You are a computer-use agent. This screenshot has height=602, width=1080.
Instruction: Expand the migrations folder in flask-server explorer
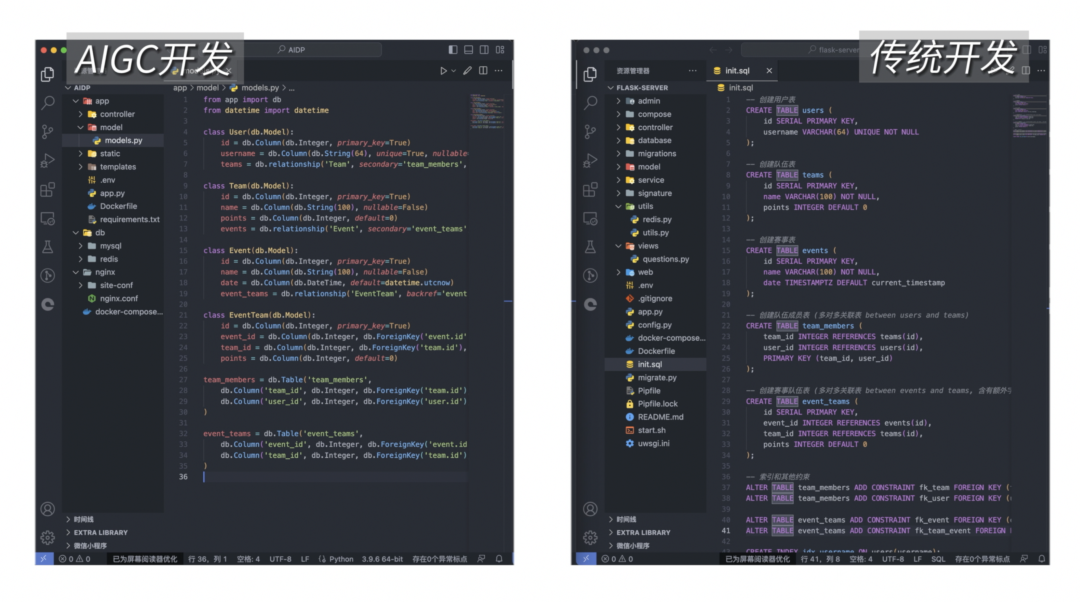619,154
